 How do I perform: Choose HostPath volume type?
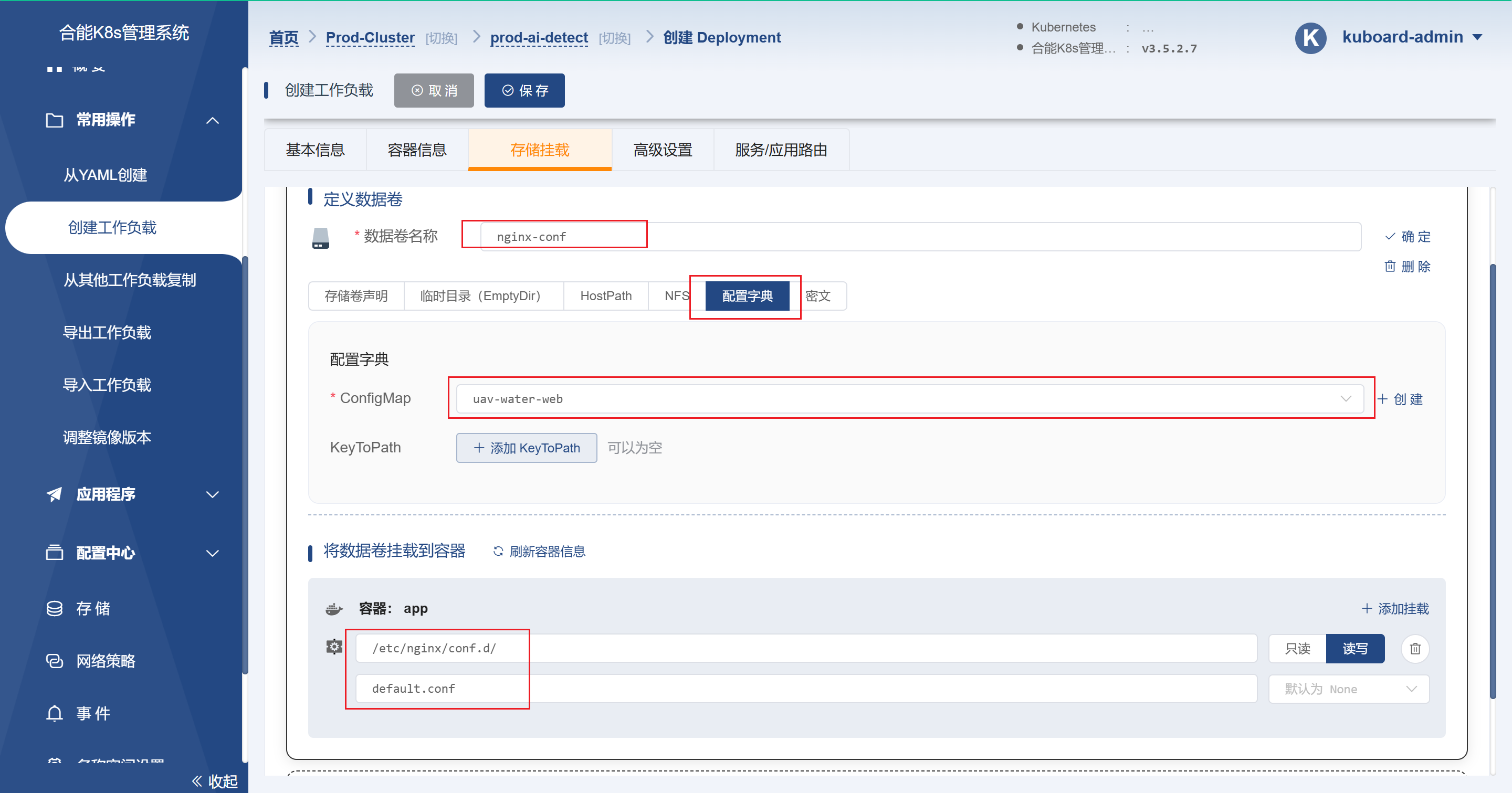pos(606,295)
